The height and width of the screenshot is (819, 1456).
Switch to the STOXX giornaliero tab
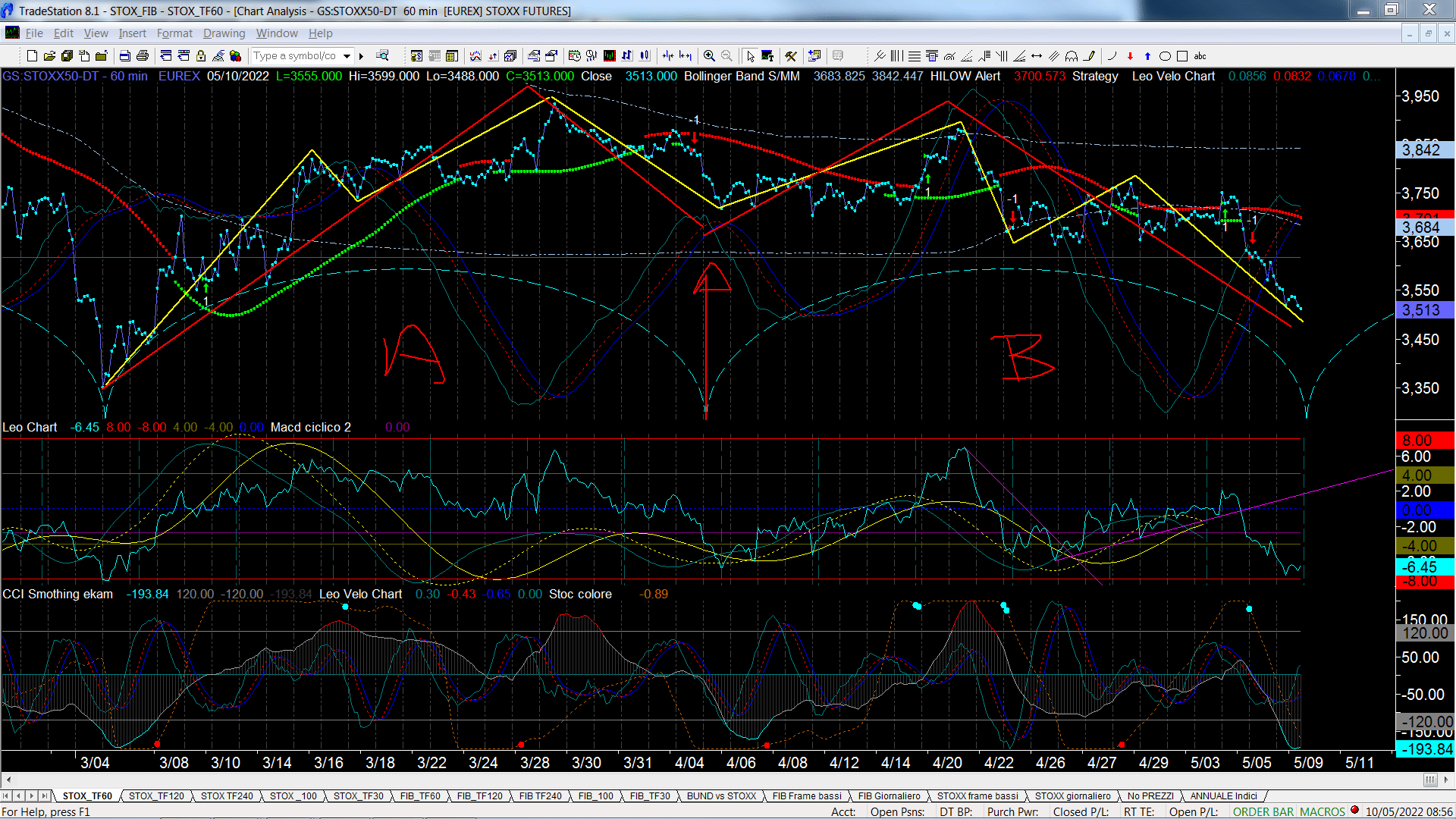tap(1072, 795)
